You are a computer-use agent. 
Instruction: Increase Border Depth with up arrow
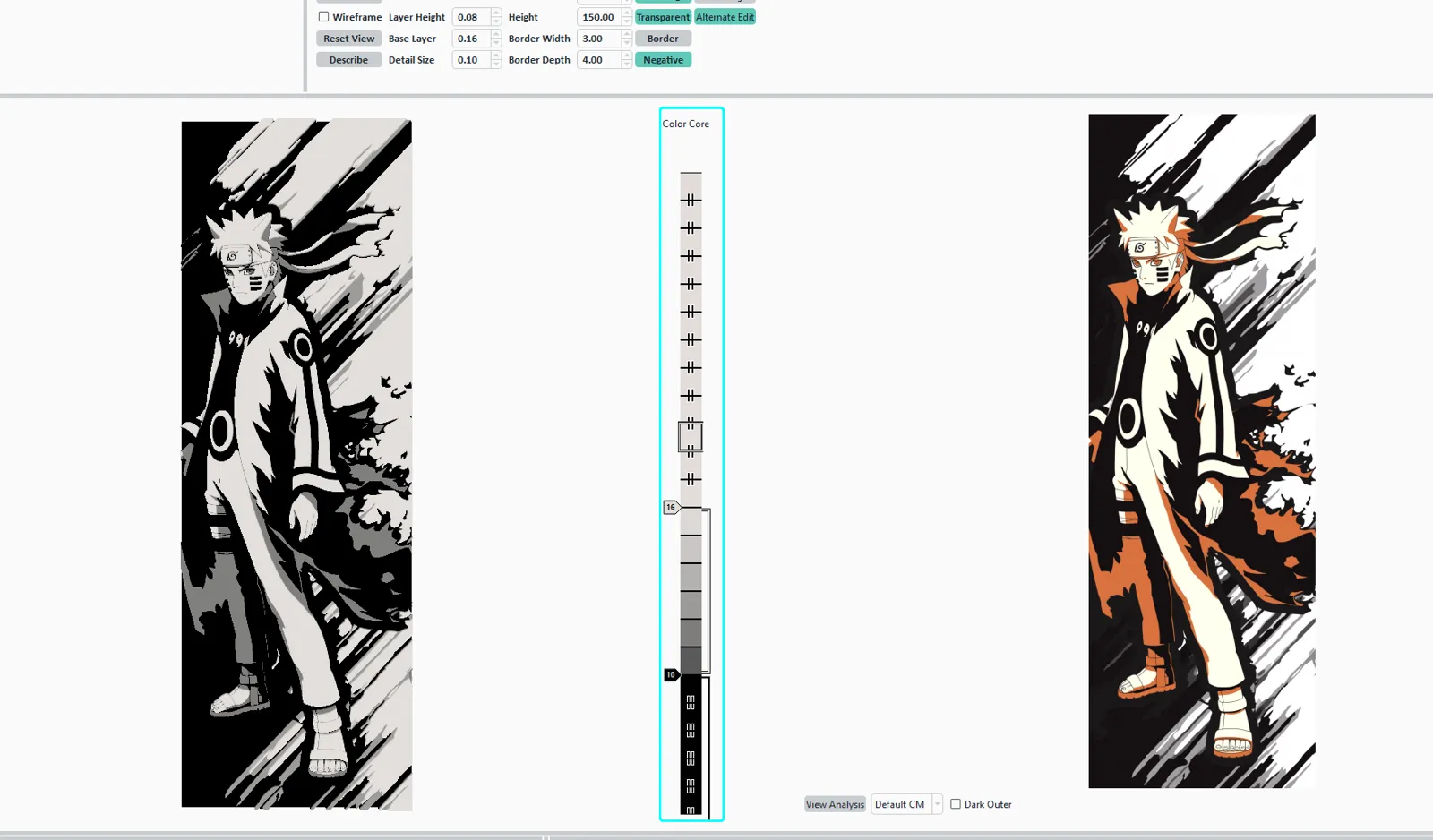pos(627,56)
